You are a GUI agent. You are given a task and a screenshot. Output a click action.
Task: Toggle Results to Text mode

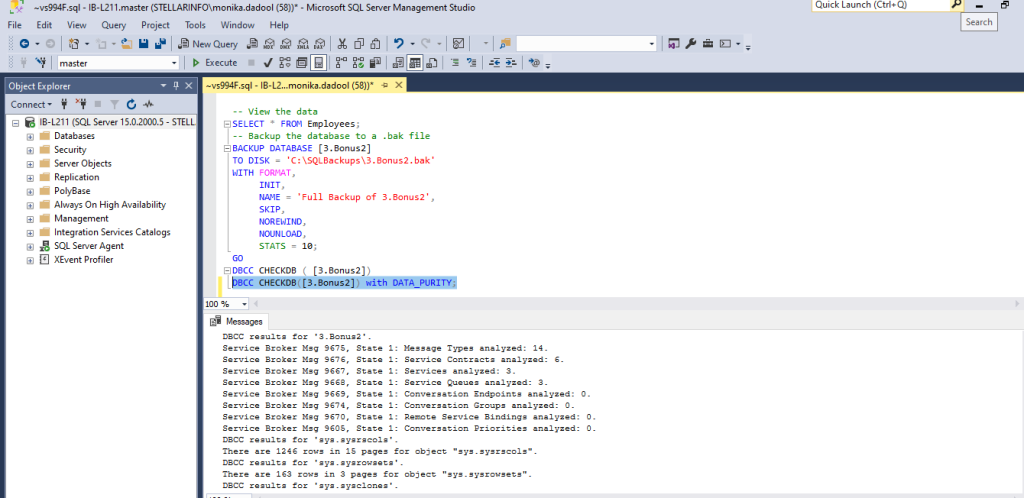click(398, 63)
